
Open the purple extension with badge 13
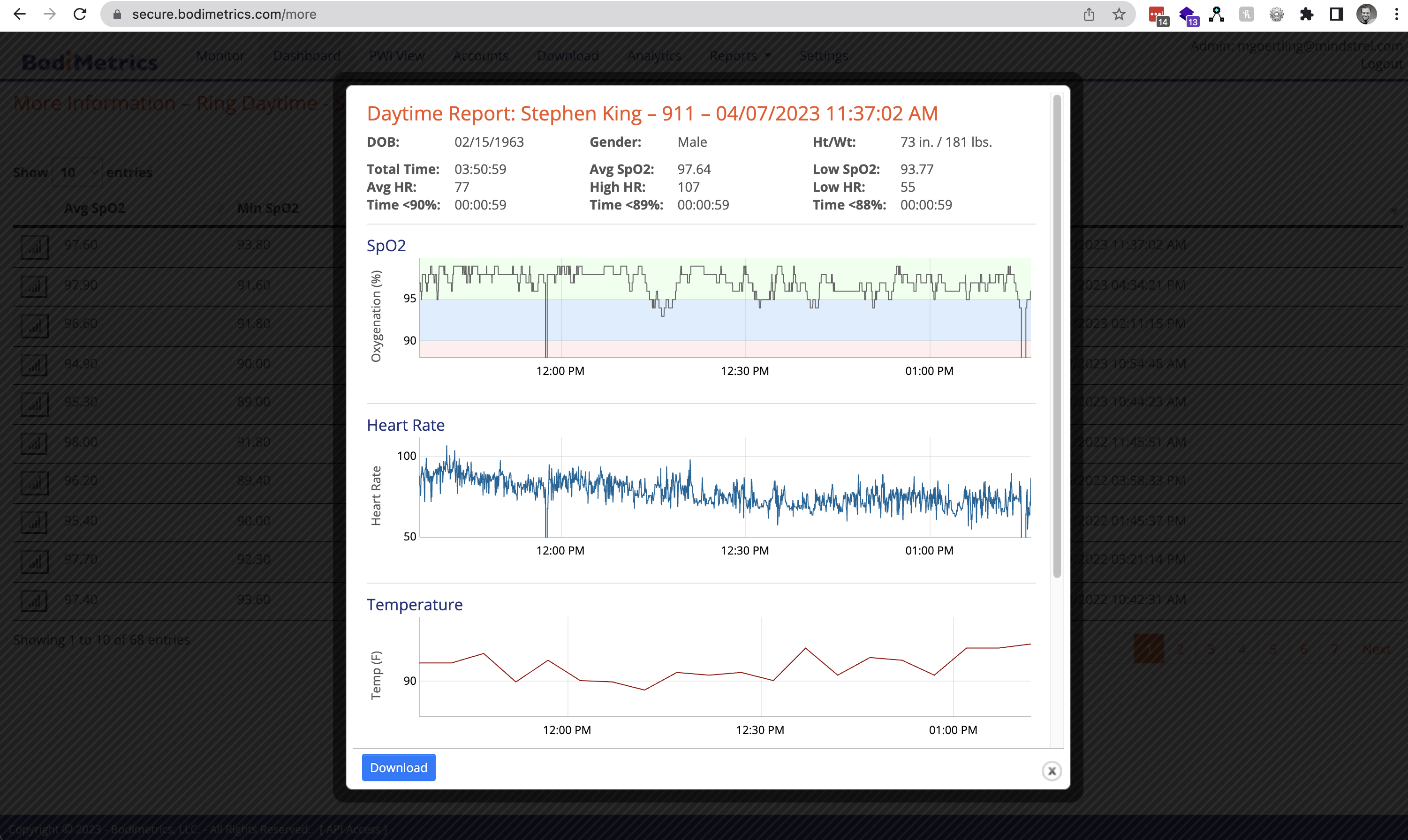(1188, 15)
